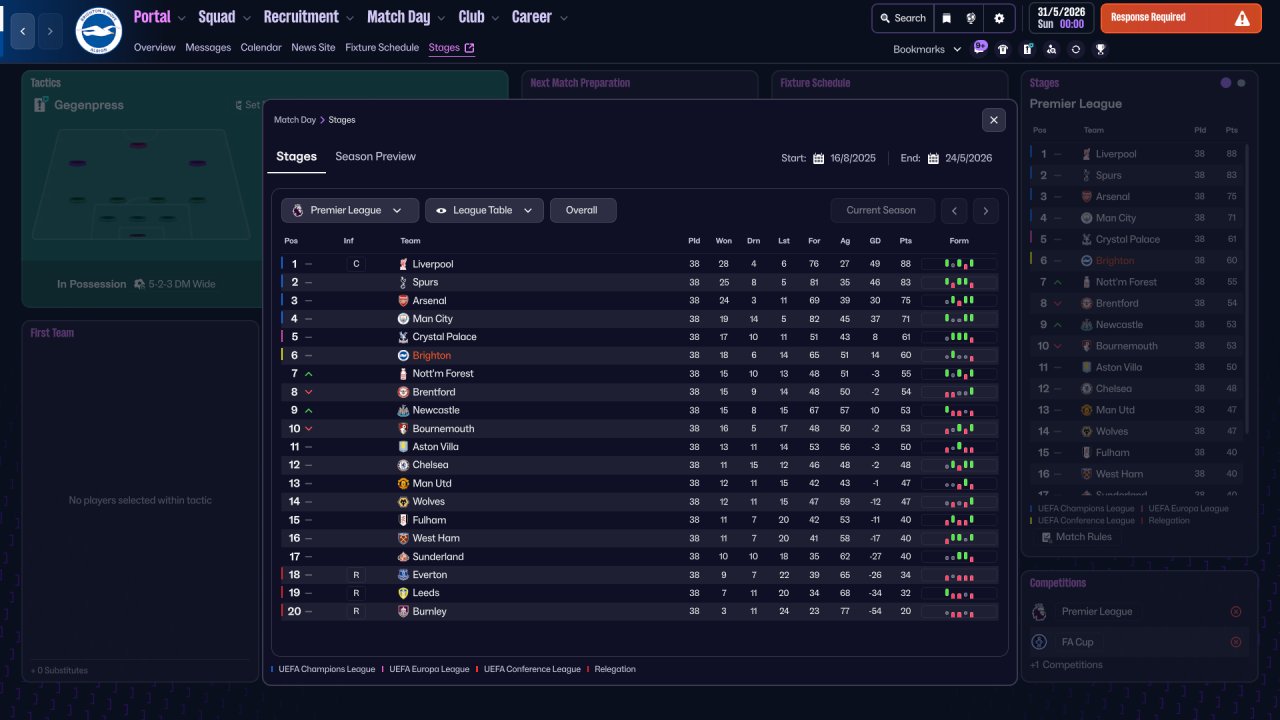Click Arsenal's club badge in the league table
Viewport: 1280px width, 720px height.
pos(403,301)
